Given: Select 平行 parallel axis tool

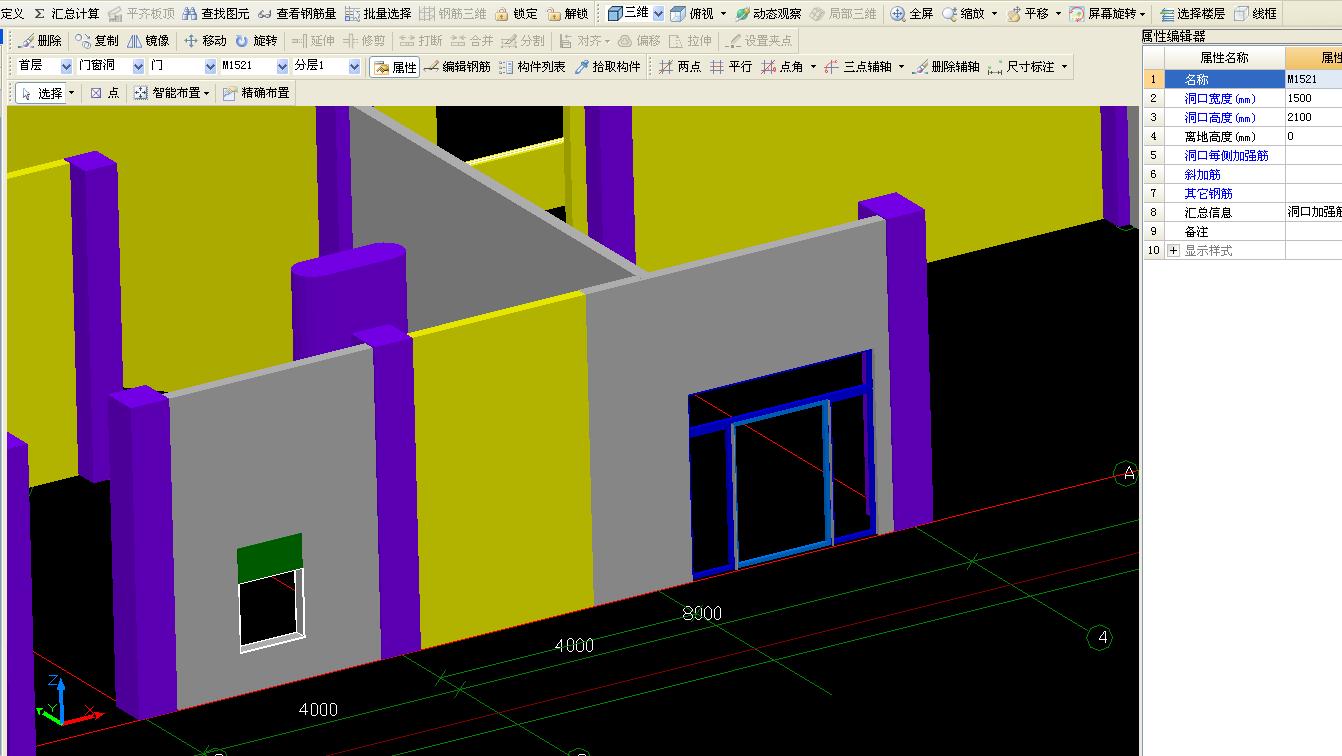Looking at the screenshot, I should (x=731, y=67).
